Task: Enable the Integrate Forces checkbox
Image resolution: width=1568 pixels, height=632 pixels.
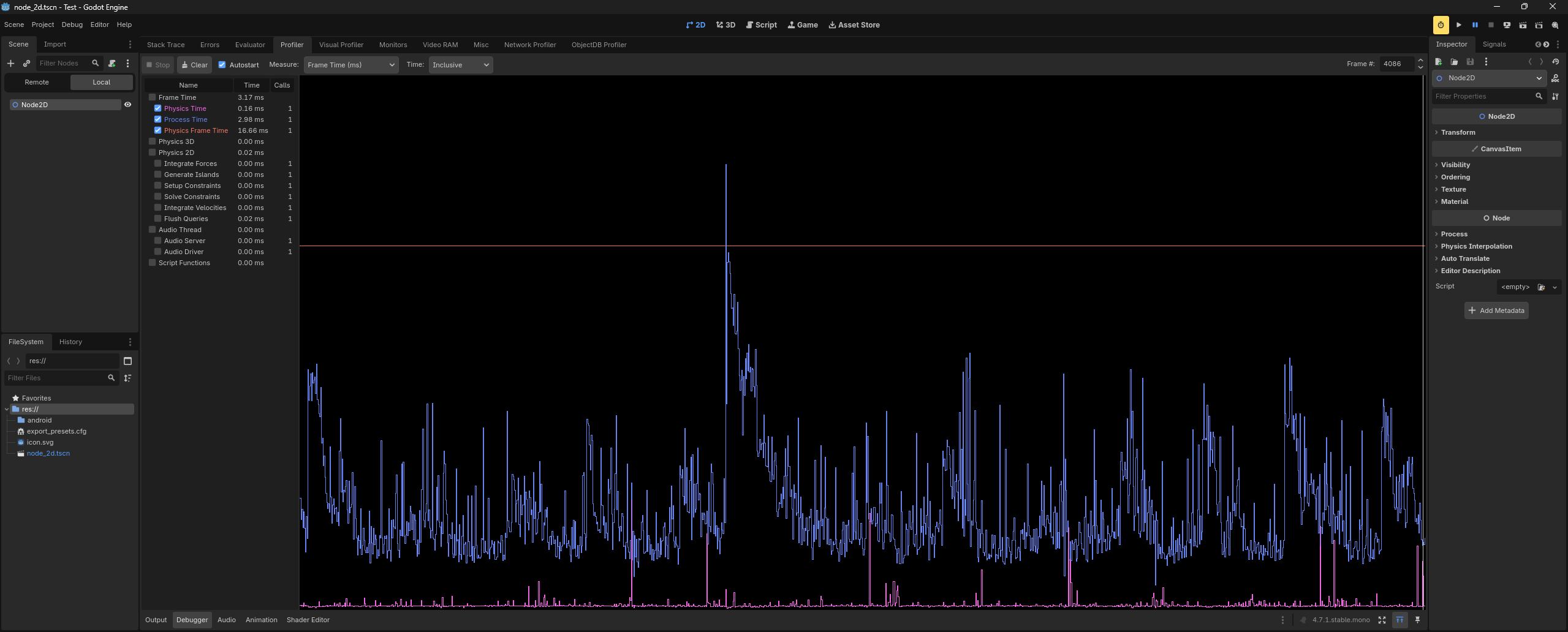Action: tap(157, 164)
